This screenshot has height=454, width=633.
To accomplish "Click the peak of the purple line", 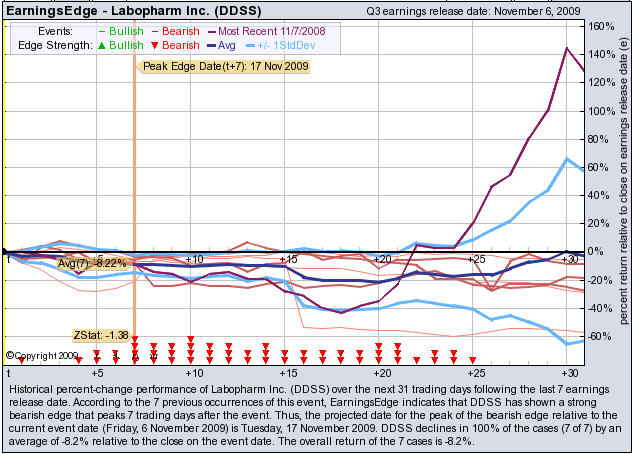I will [568, 47].
